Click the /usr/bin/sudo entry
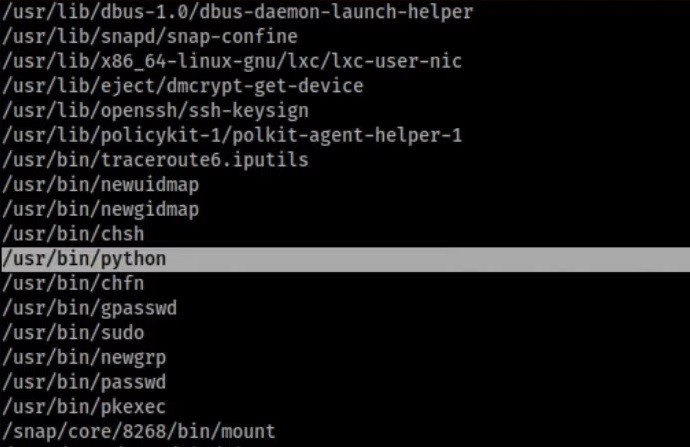The image size is (690, 447). pyautogui.click(x=73, y=333)
